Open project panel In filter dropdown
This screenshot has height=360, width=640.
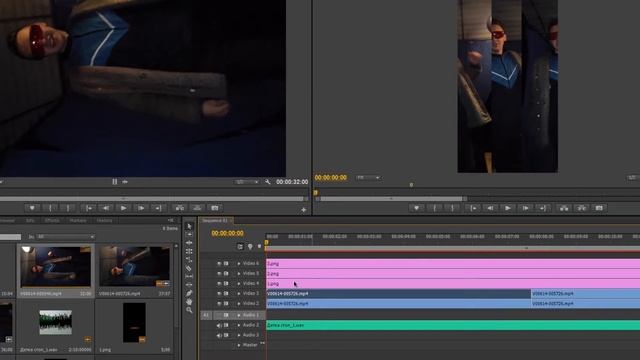pyautogui.click(x=65, y=237)
